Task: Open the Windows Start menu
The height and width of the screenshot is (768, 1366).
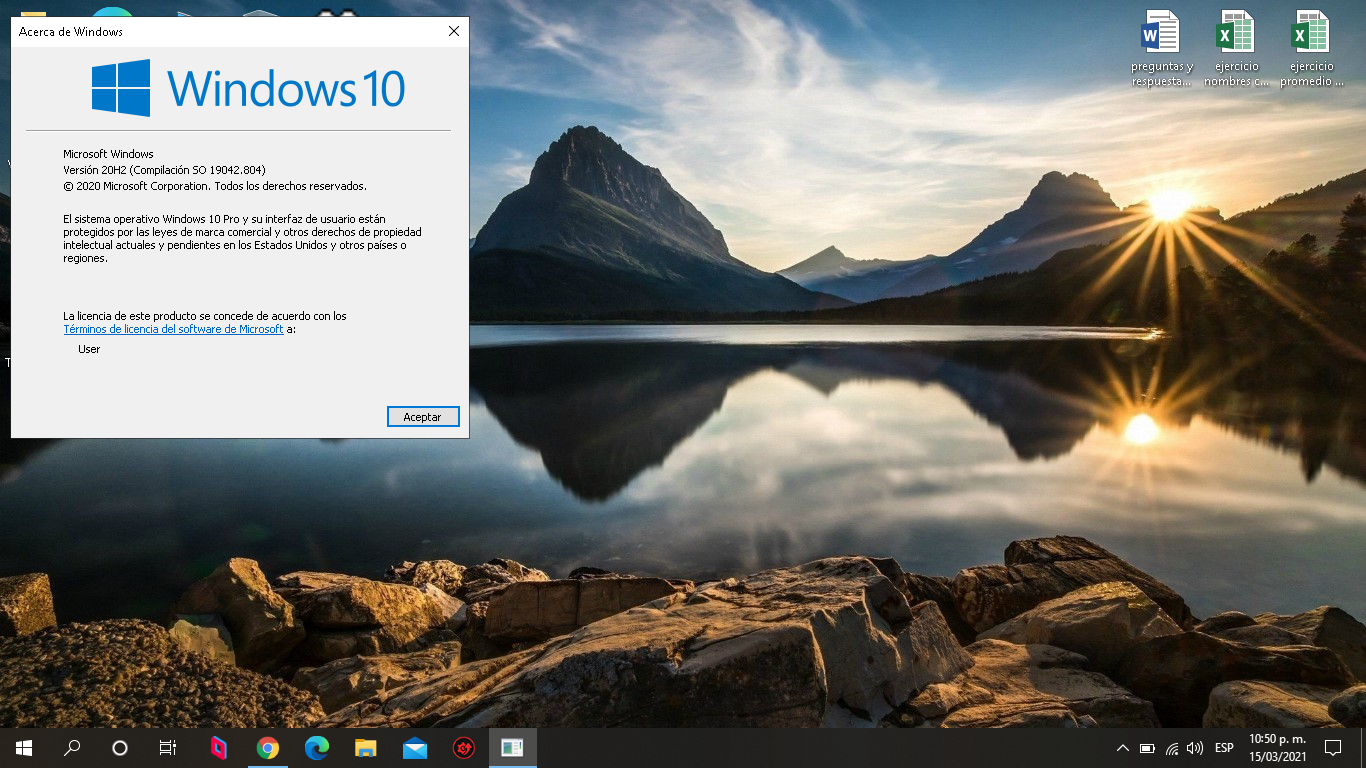Action: [x=24, y=748]
